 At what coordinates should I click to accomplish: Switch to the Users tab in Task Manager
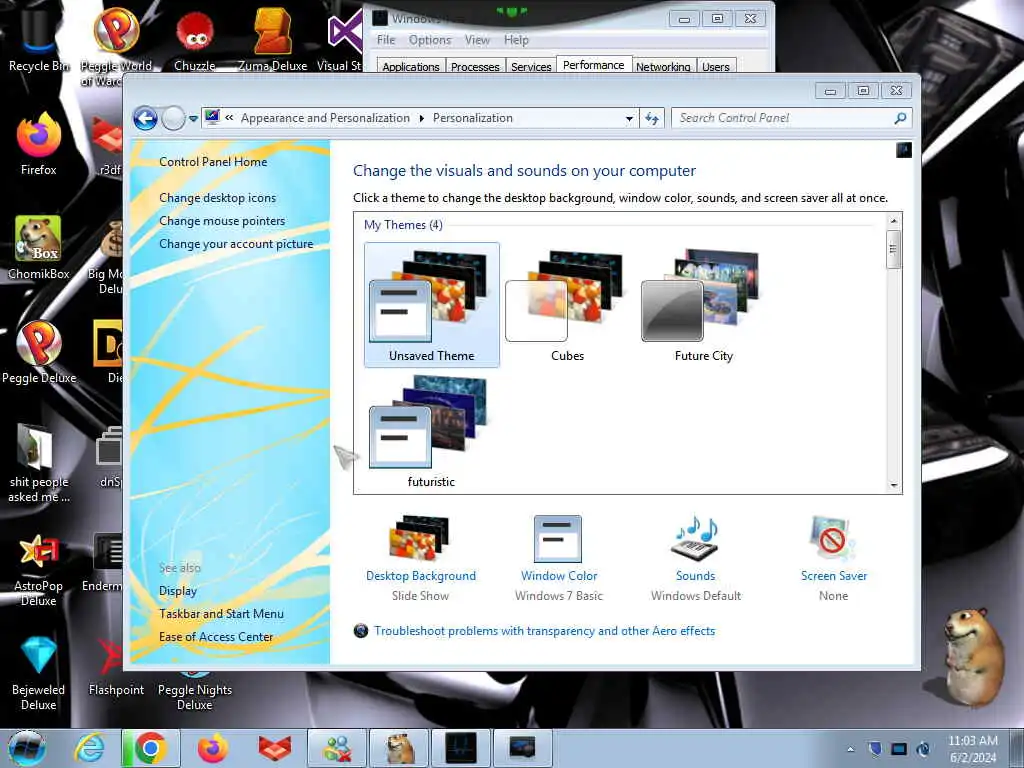tap(716, 67)
